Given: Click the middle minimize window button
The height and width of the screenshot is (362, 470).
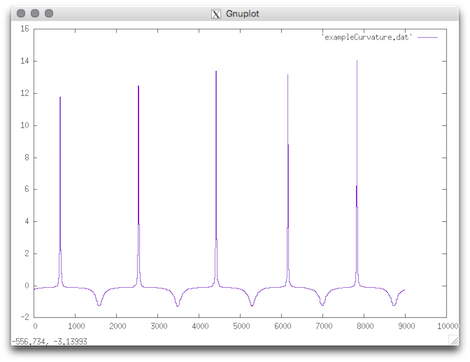Looking at the screenshot, I should coord(35,13).
